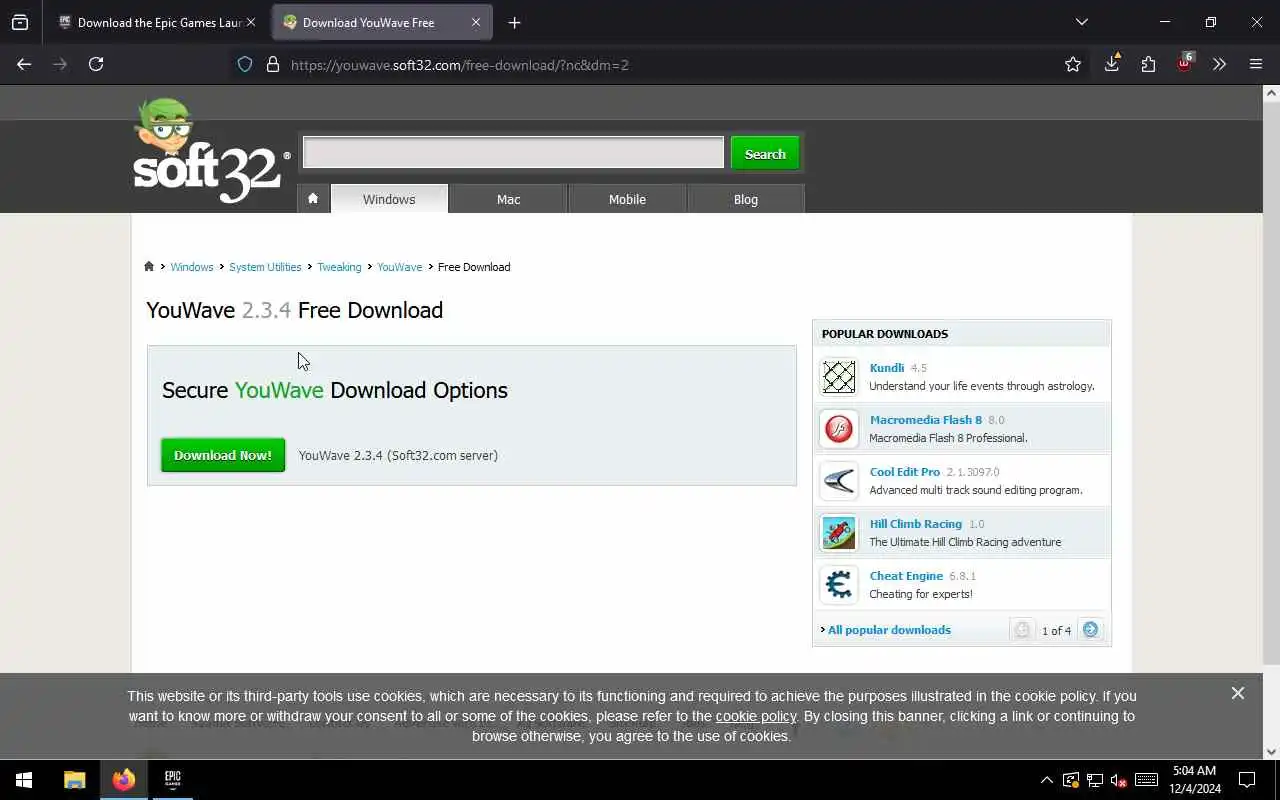1280x800 pixels.
Task: Open the Windows Start menu
Action: pos(24,780)
